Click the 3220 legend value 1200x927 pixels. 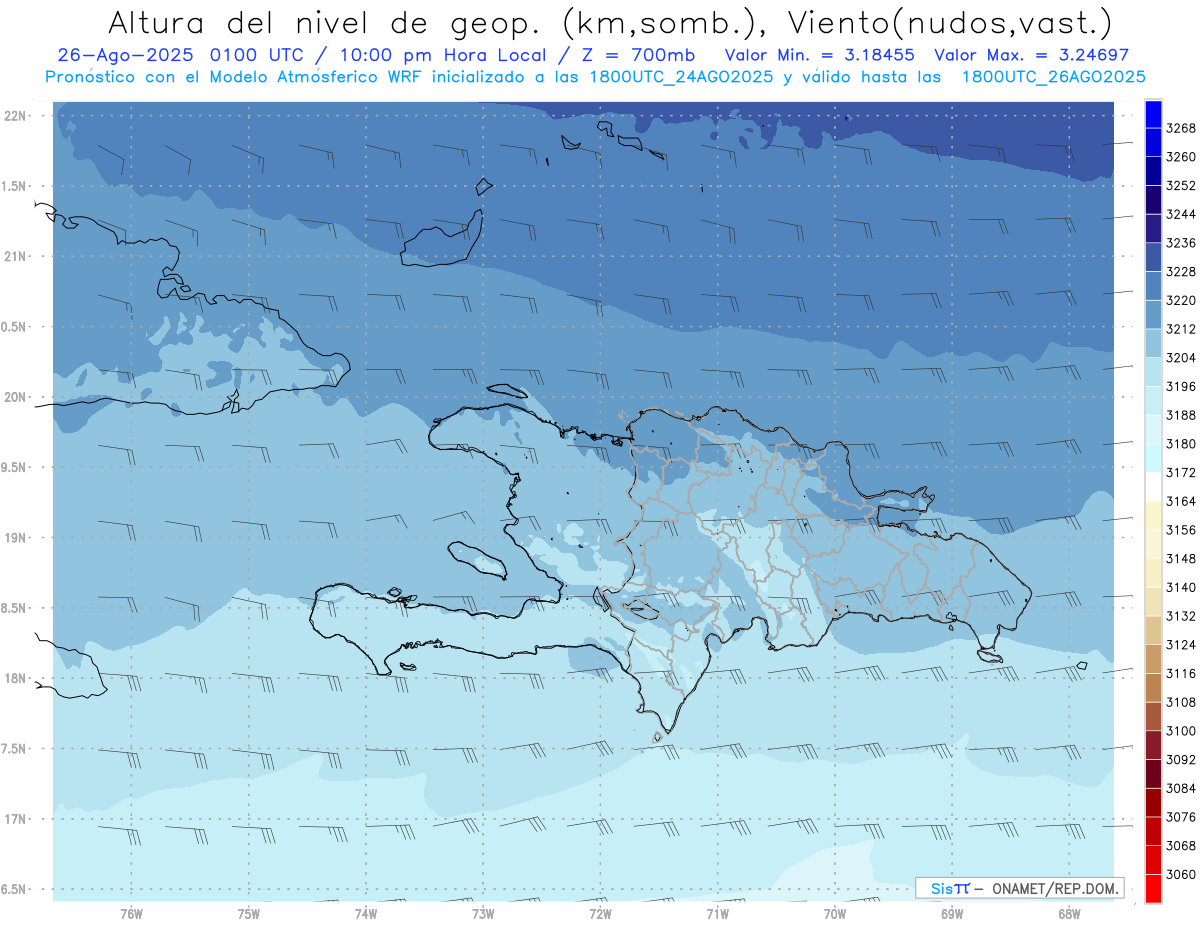click(1181, 301)
